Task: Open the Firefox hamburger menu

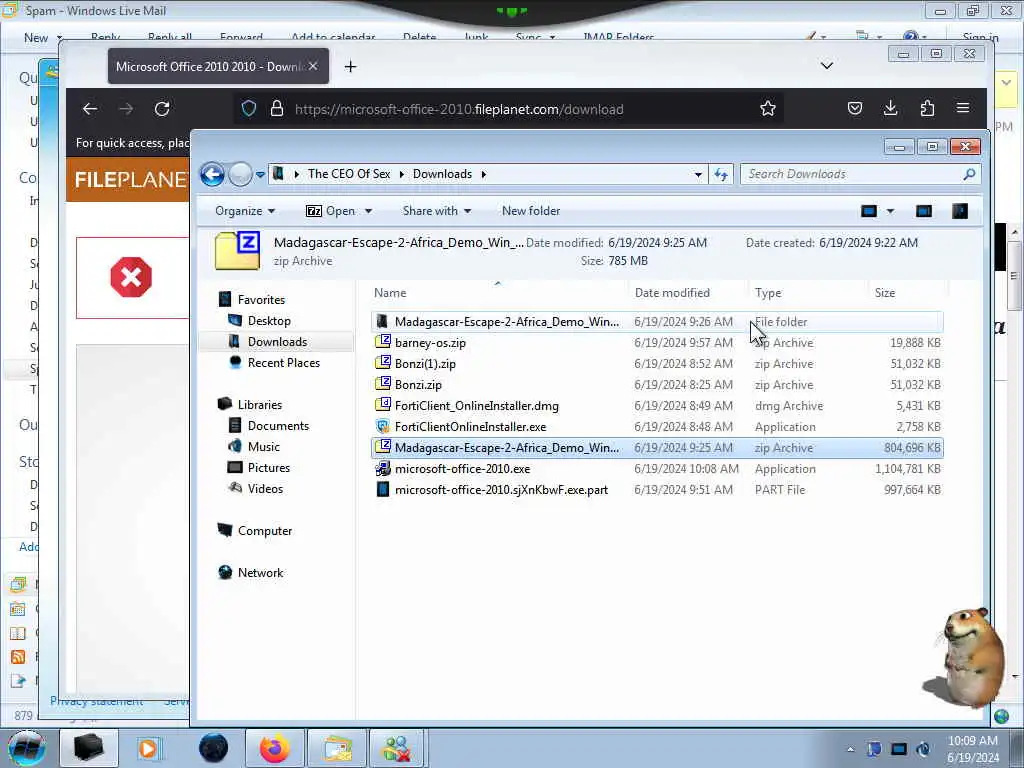Action: pyautogui.click(x=963, y=108)
